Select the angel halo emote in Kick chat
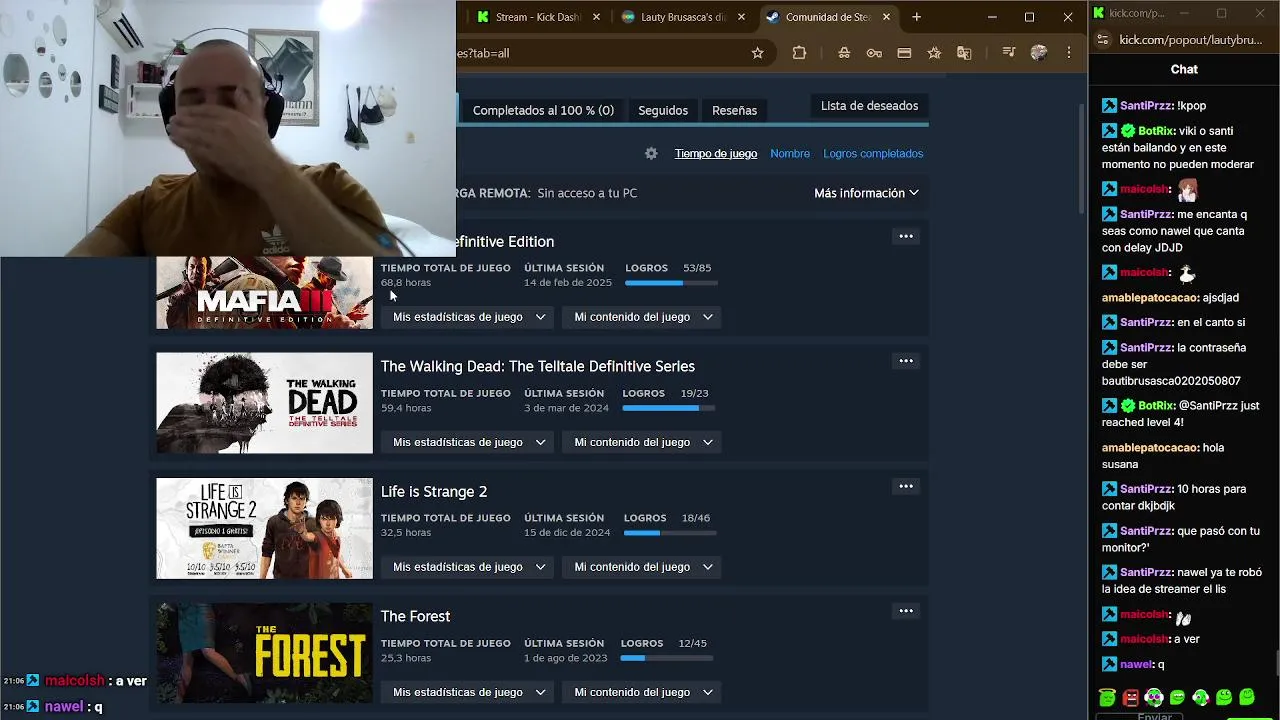 click(1106, 698)
